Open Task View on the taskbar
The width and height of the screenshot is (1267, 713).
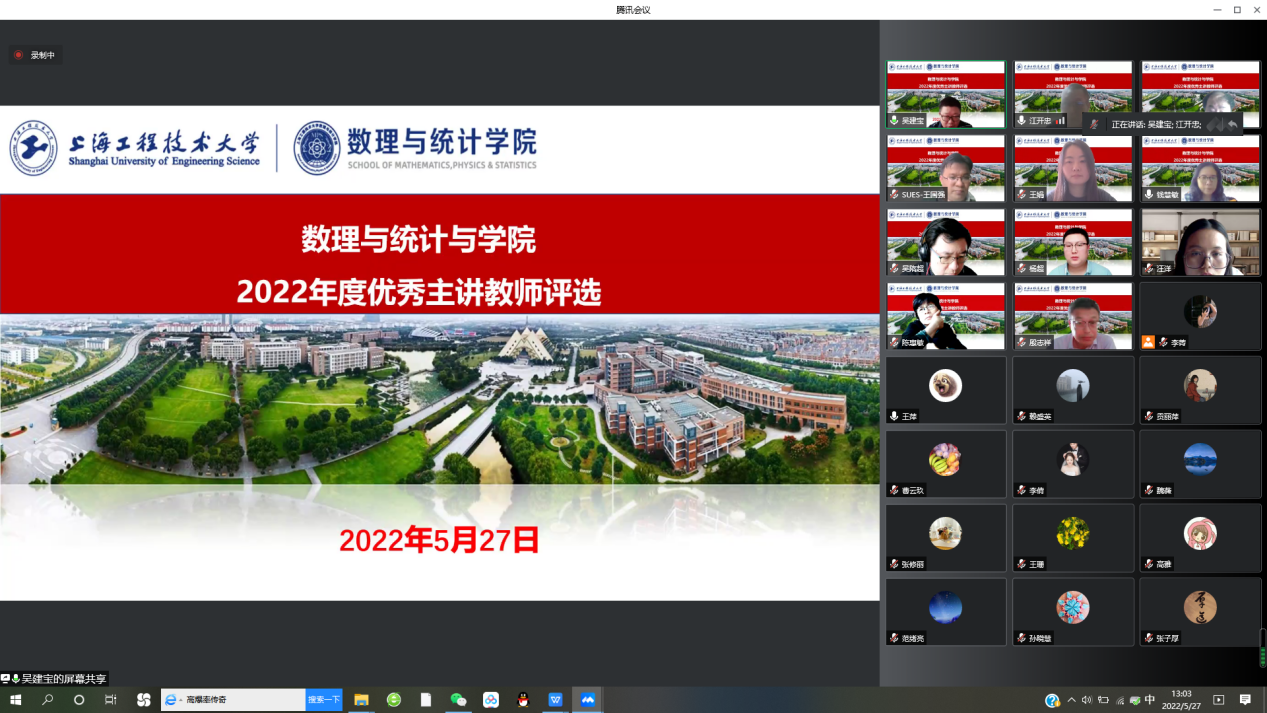tap(111, 700)
